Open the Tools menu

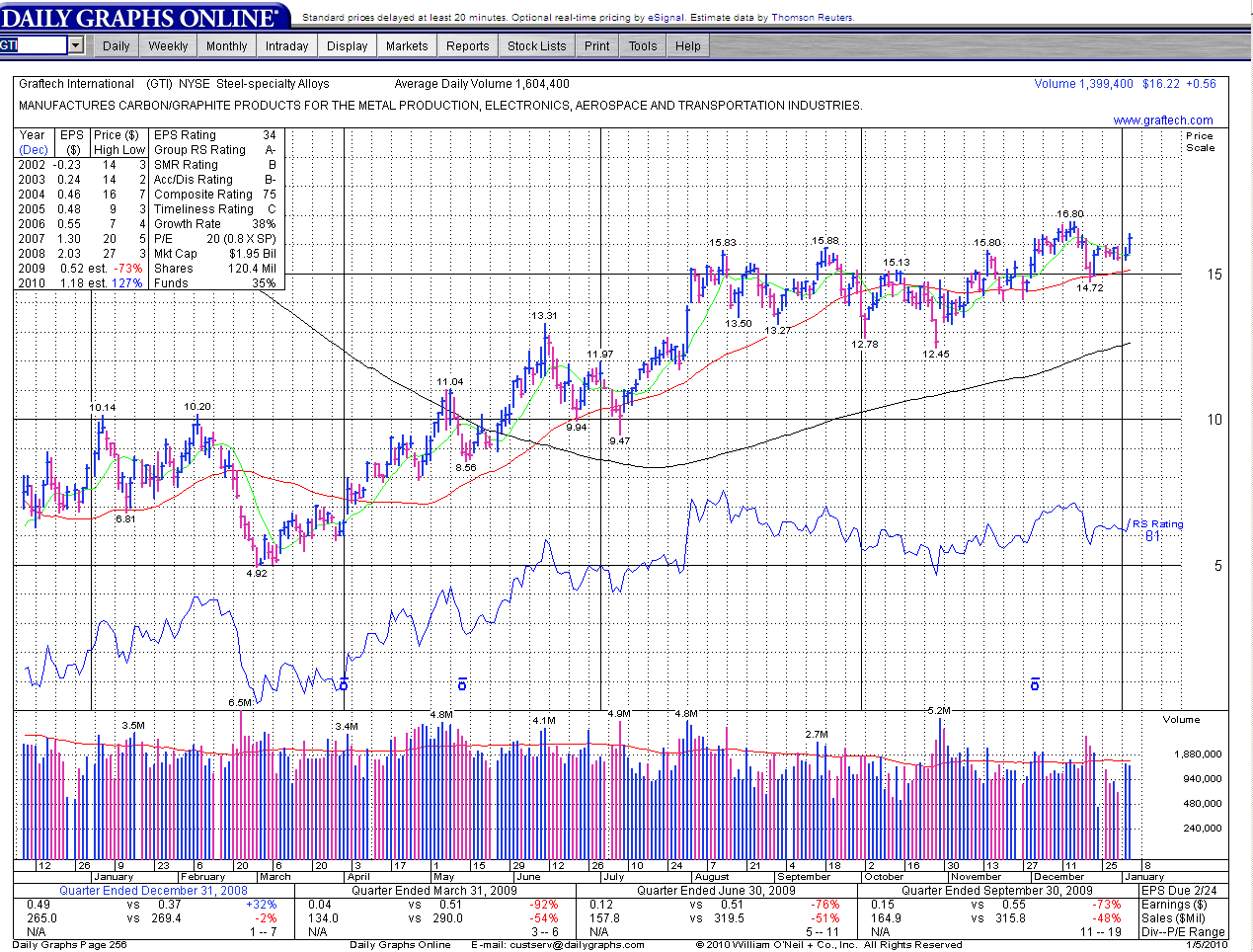[642, 46]
